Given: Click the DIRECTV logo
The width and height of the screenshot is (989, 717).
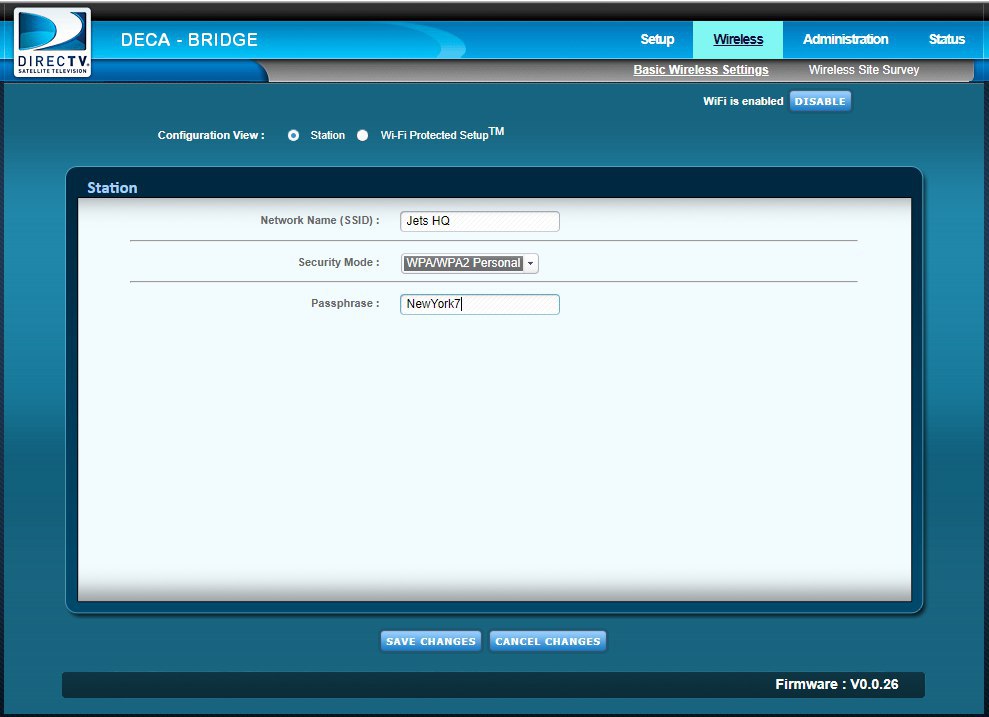Looking at the screenshot, I should pyautogui.click(x=52, y=42).
